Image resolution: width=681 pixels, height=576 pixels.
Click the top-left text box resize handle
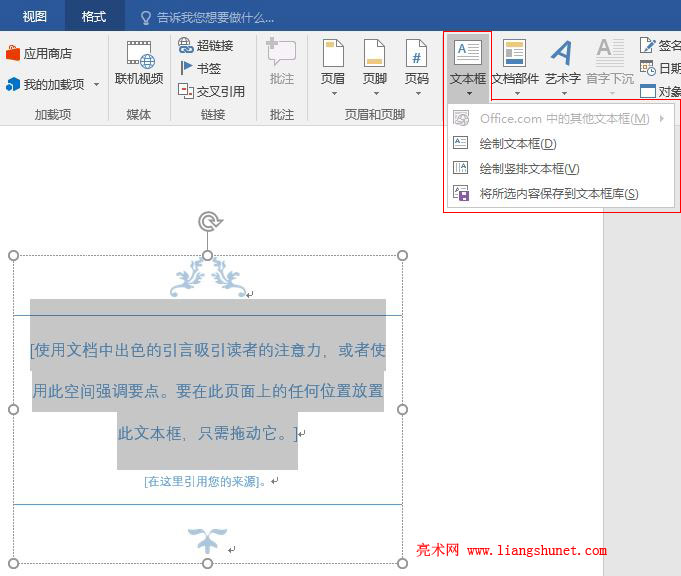coord(13,255)
